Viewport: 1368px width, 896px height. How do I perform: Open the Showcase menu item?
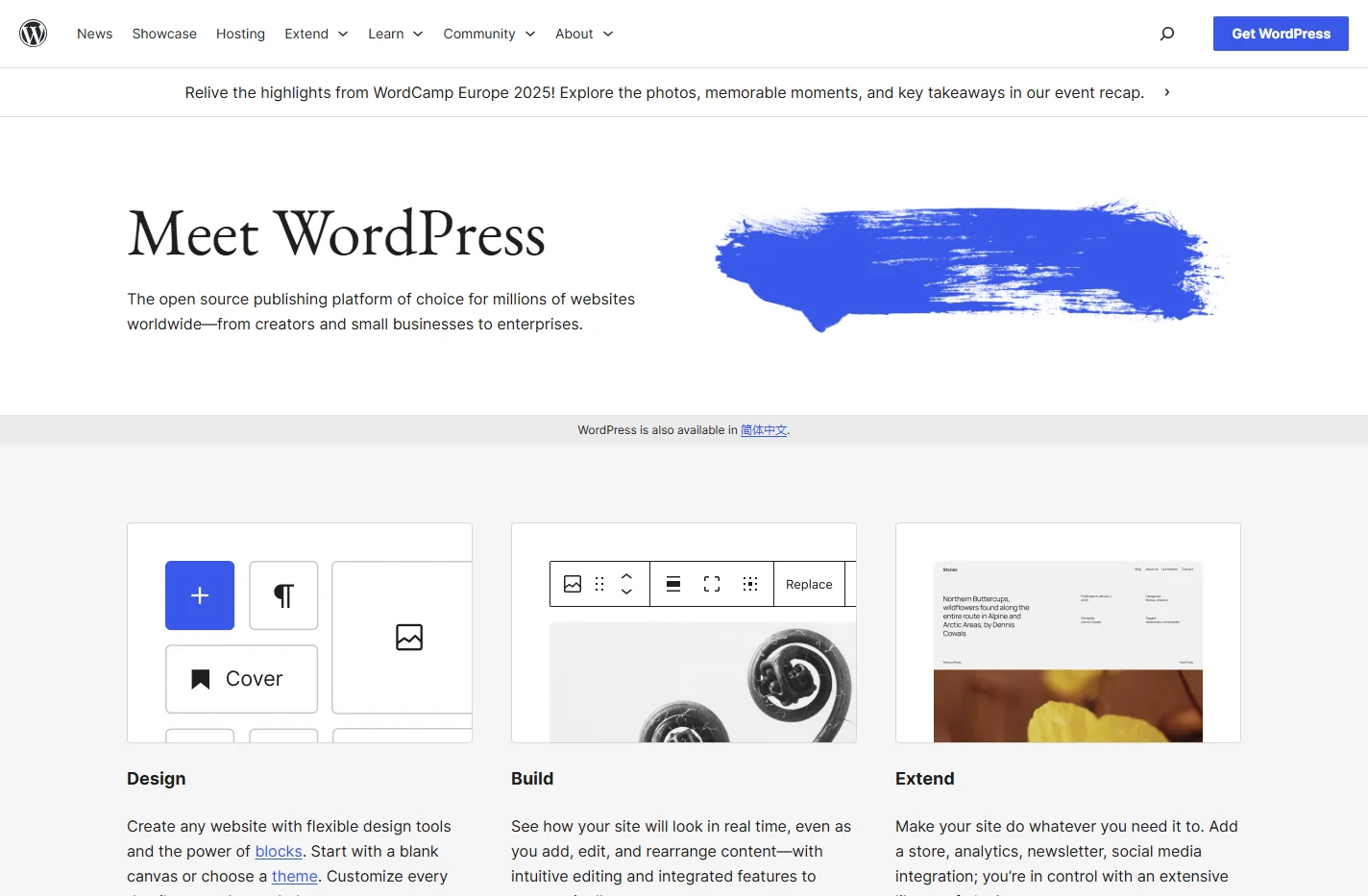(164, 34)
